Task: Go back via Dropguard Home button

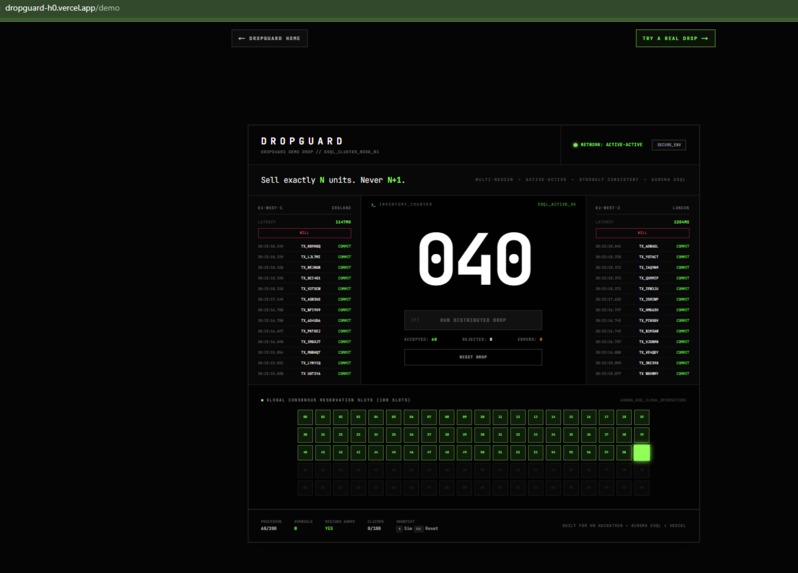Action: [x=269, y=38]
